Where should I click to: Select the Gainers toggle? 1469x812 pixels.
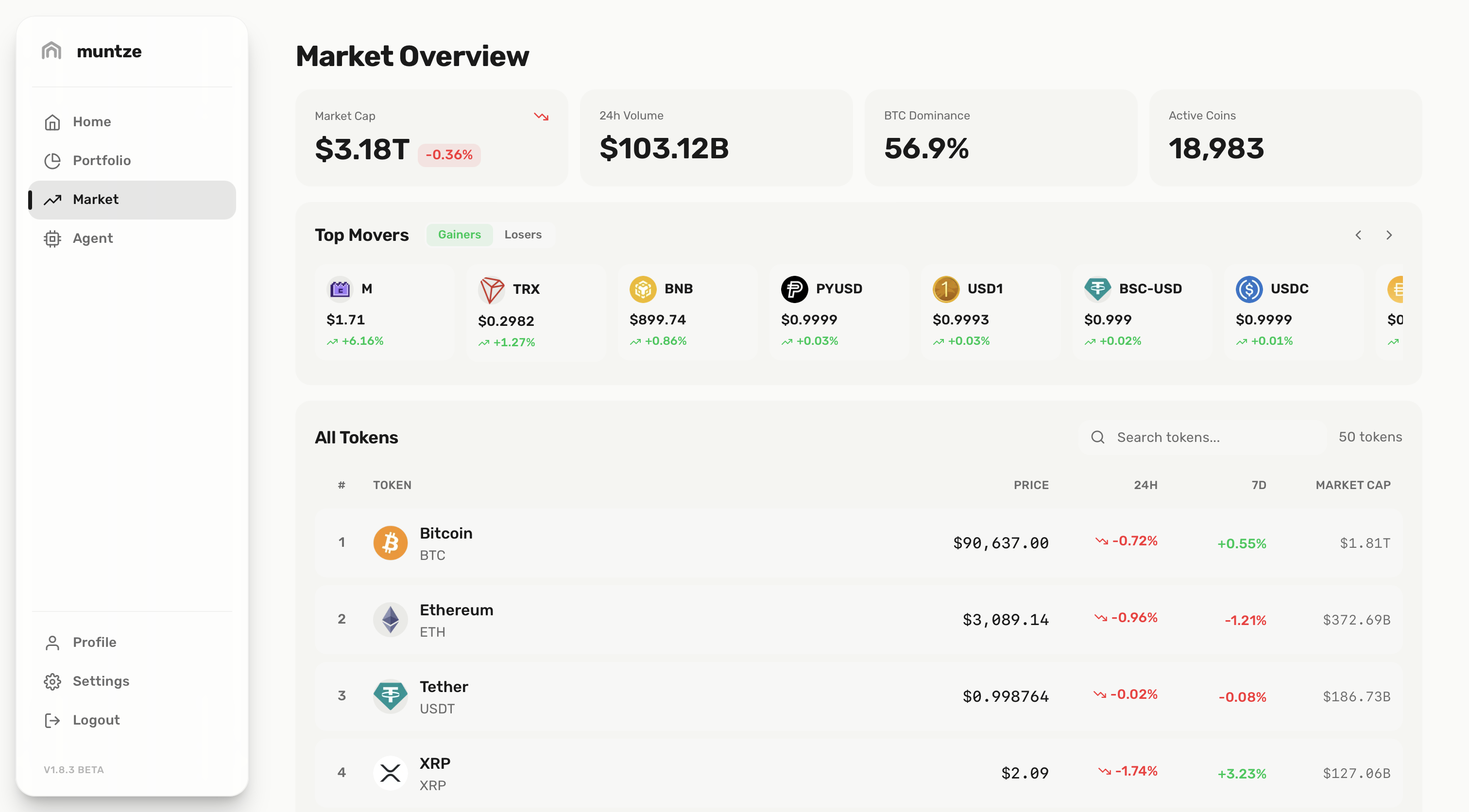pos(459,235)
